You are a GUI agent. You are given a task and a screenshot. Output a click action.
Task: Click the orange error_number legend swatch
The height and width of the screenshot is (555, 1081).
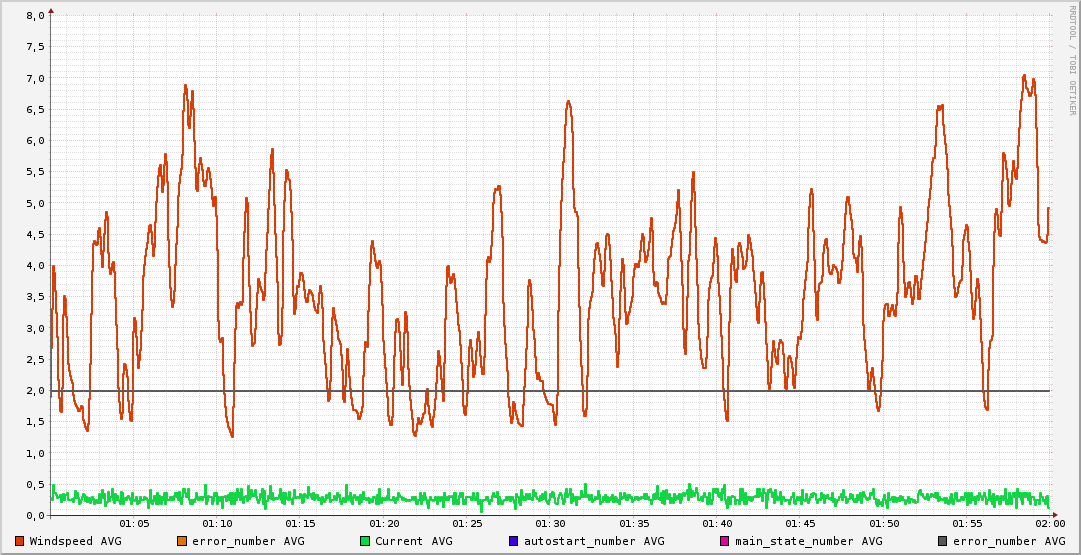(x=181, y=541)
